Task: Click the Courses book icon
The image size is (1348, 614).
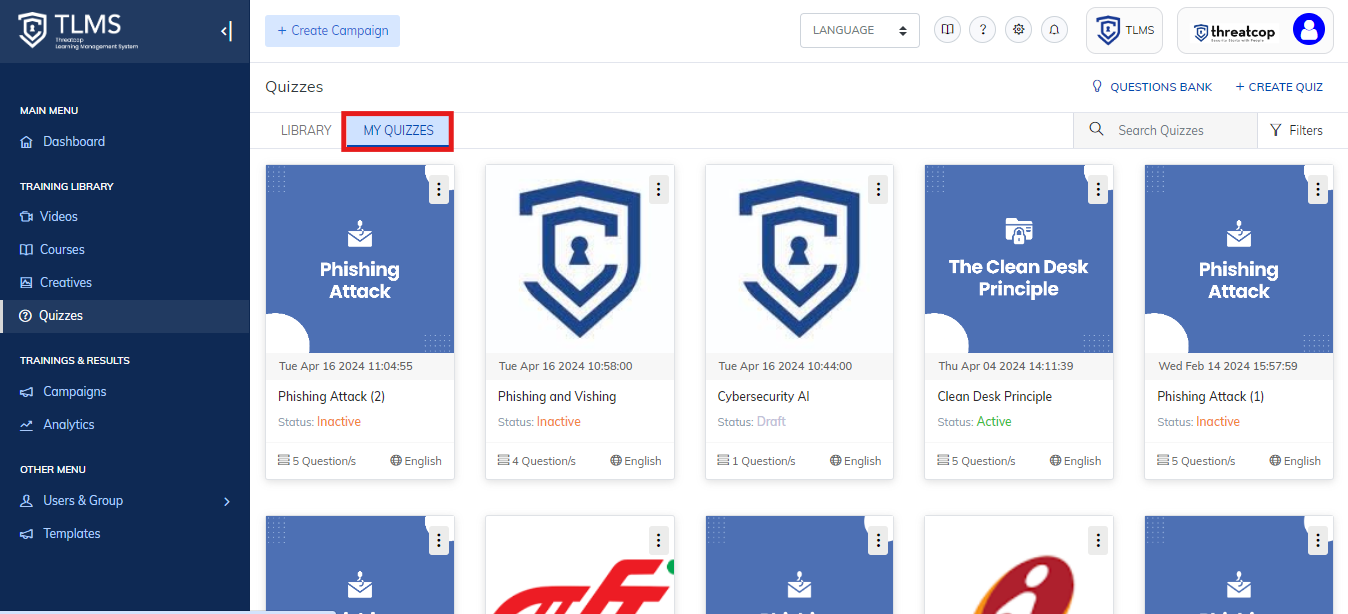Action: tap(27, 250)
